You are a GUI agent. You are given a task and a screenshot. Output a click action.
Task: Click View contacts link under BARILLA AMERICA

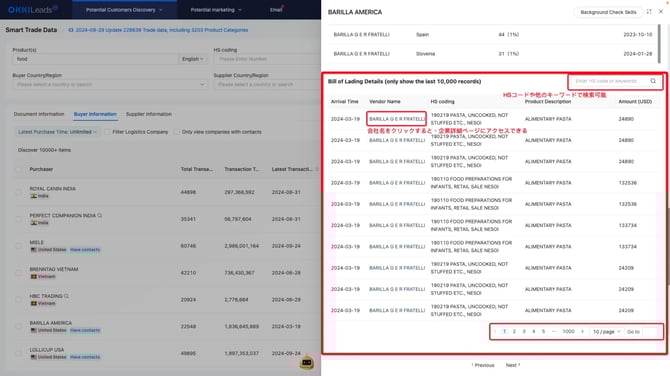point(85,330)
